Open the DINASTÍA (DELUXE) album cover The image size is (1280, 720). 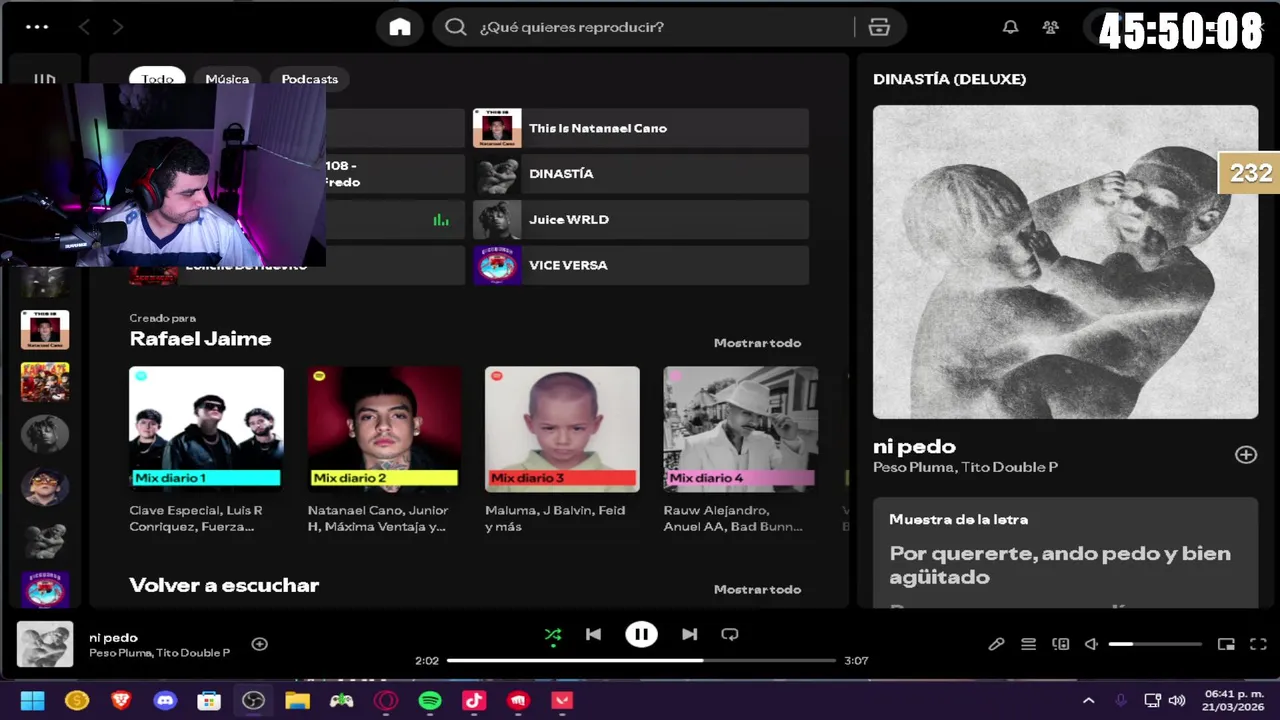[x=1065, y=262]
